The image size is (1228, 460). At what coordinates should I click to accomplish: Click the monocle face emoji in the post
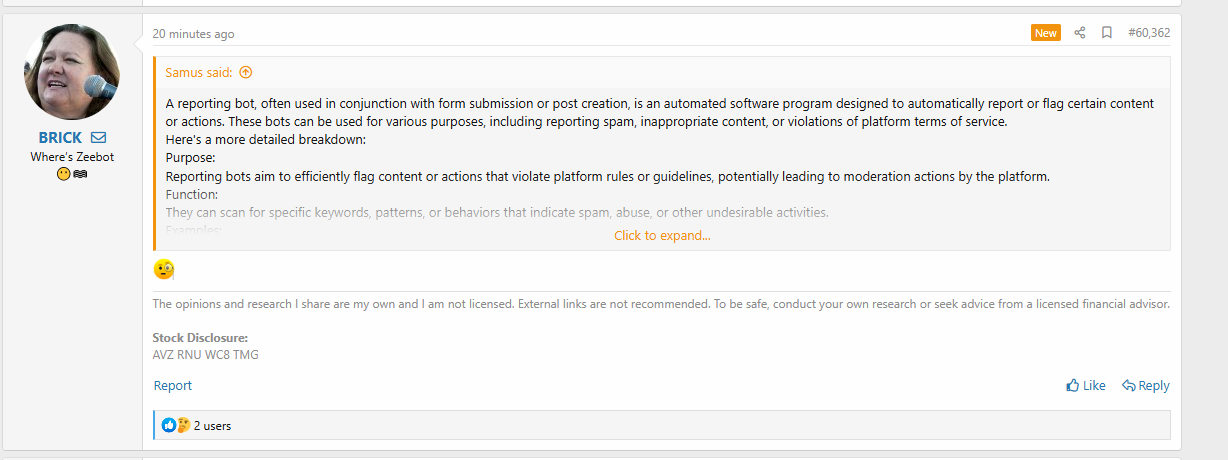point(164,269)
